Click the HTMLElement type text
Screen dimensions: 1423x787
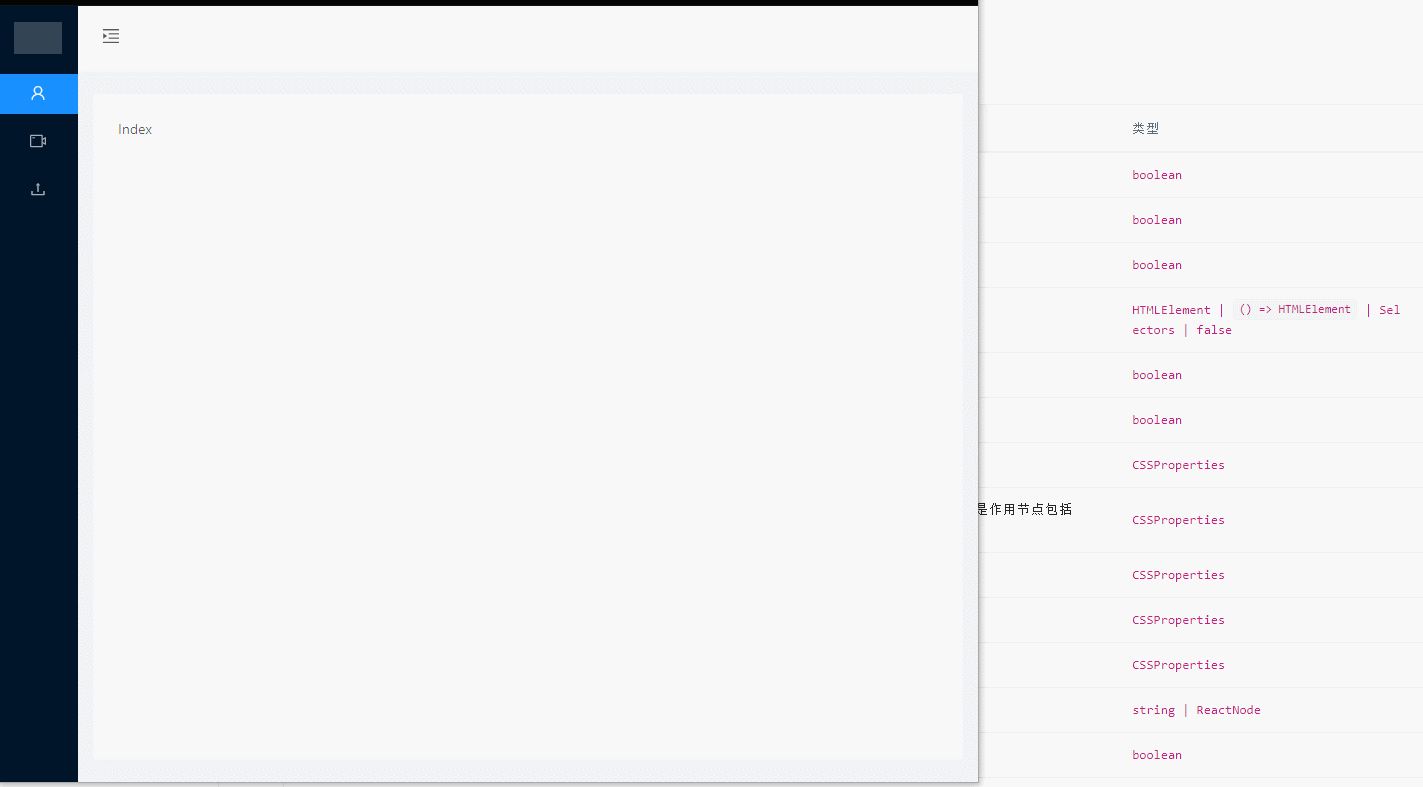click(1171, 310)
